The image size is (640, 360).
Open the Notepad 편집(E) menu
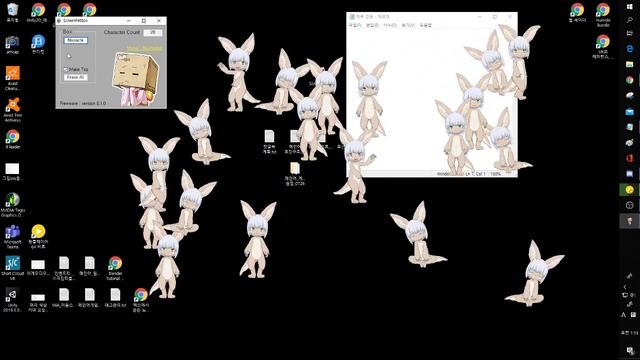coord(372,25)
